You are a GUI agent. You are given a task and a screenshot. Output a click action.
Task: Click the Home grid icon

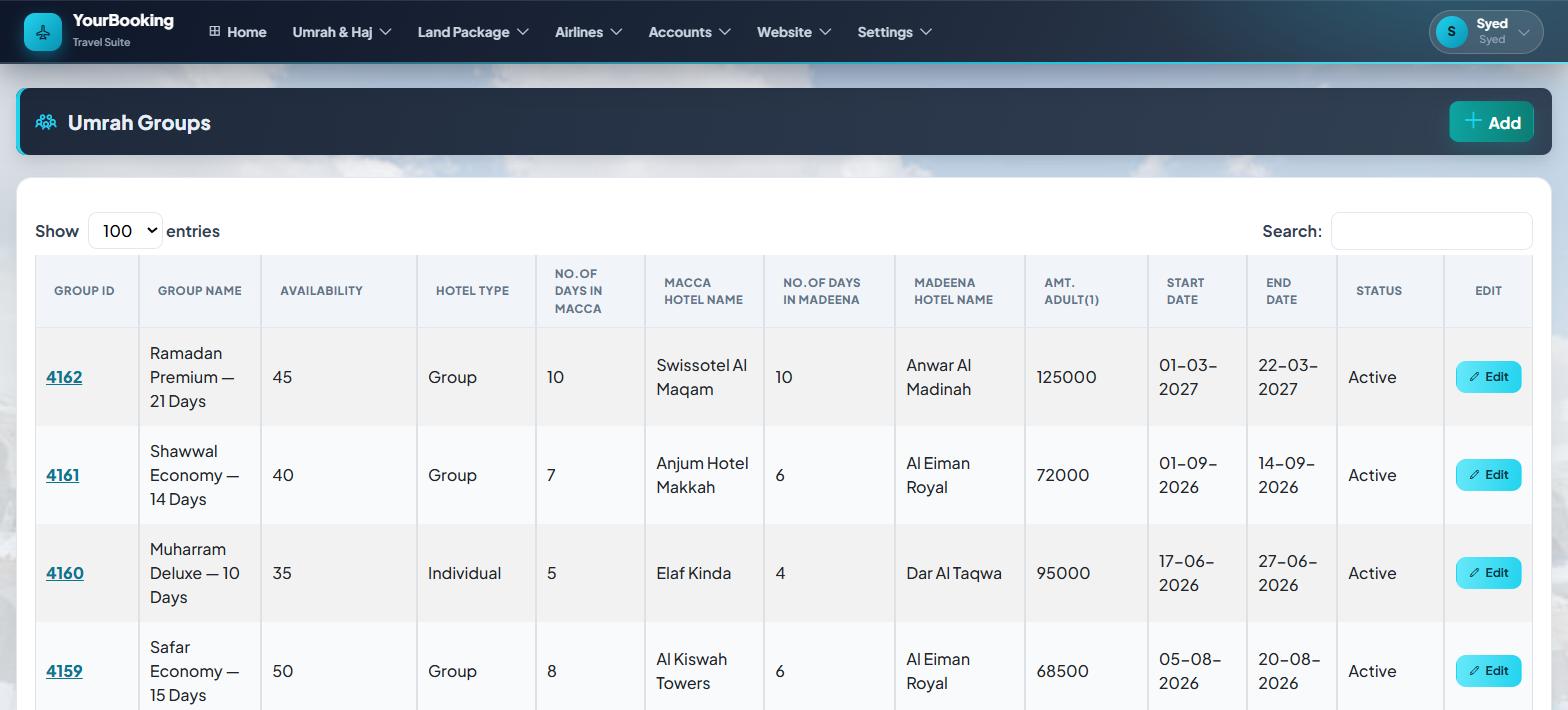point(214,31)
